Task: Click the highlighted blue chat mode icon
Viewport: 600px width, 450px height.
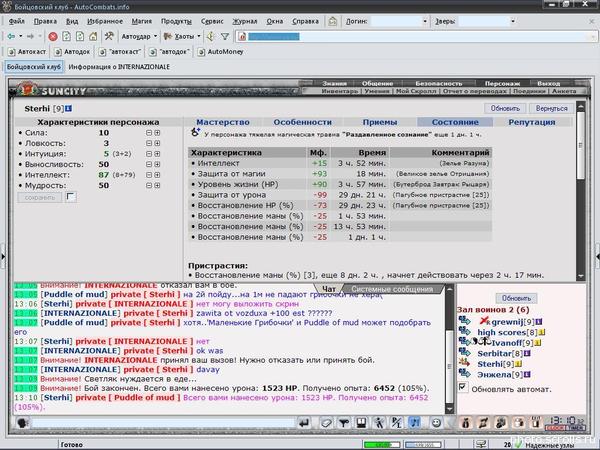Action: [414, 423]
